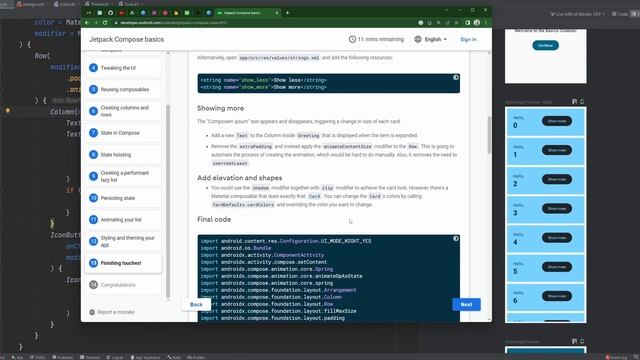Close the Jetpack Compose basics tab

click(277, 13)
